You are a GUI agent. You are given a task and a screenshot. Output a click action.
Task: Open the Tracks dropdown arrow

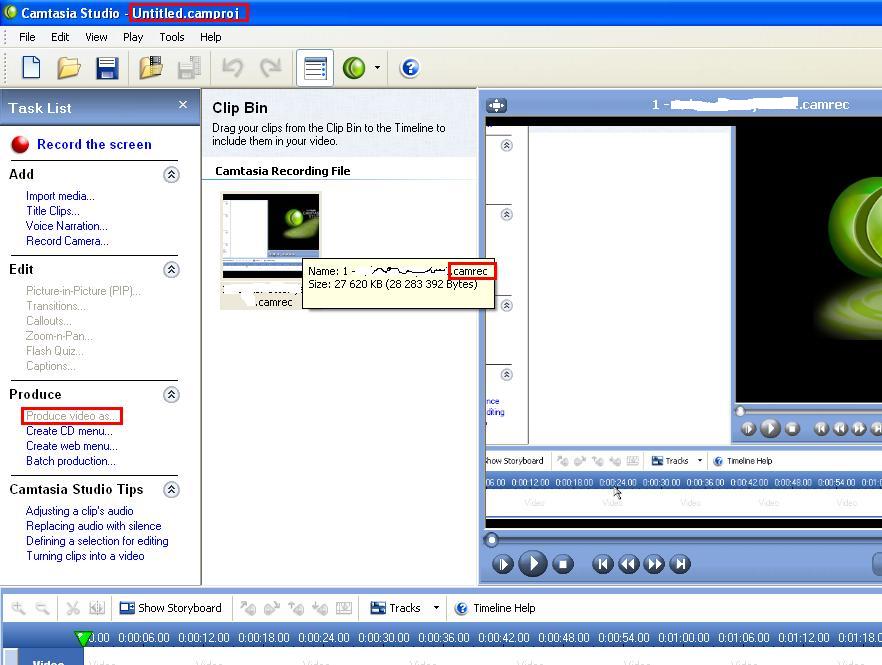436,608
